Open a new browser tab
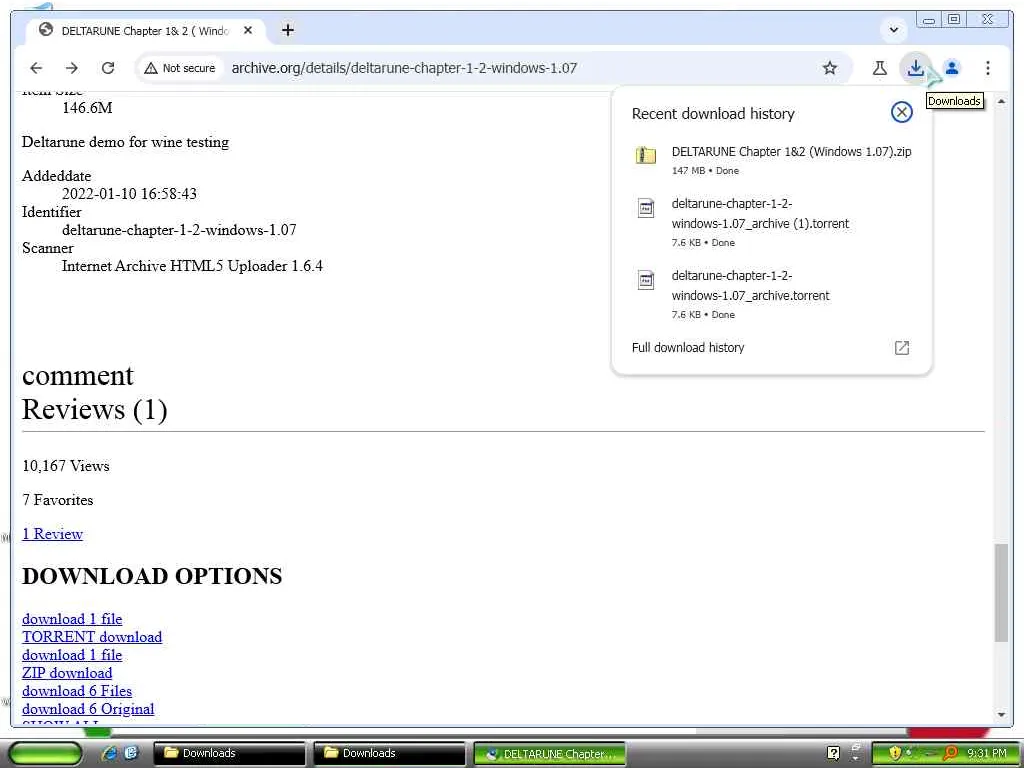Viewport: 1024px width, 768px height. point(287,30)
